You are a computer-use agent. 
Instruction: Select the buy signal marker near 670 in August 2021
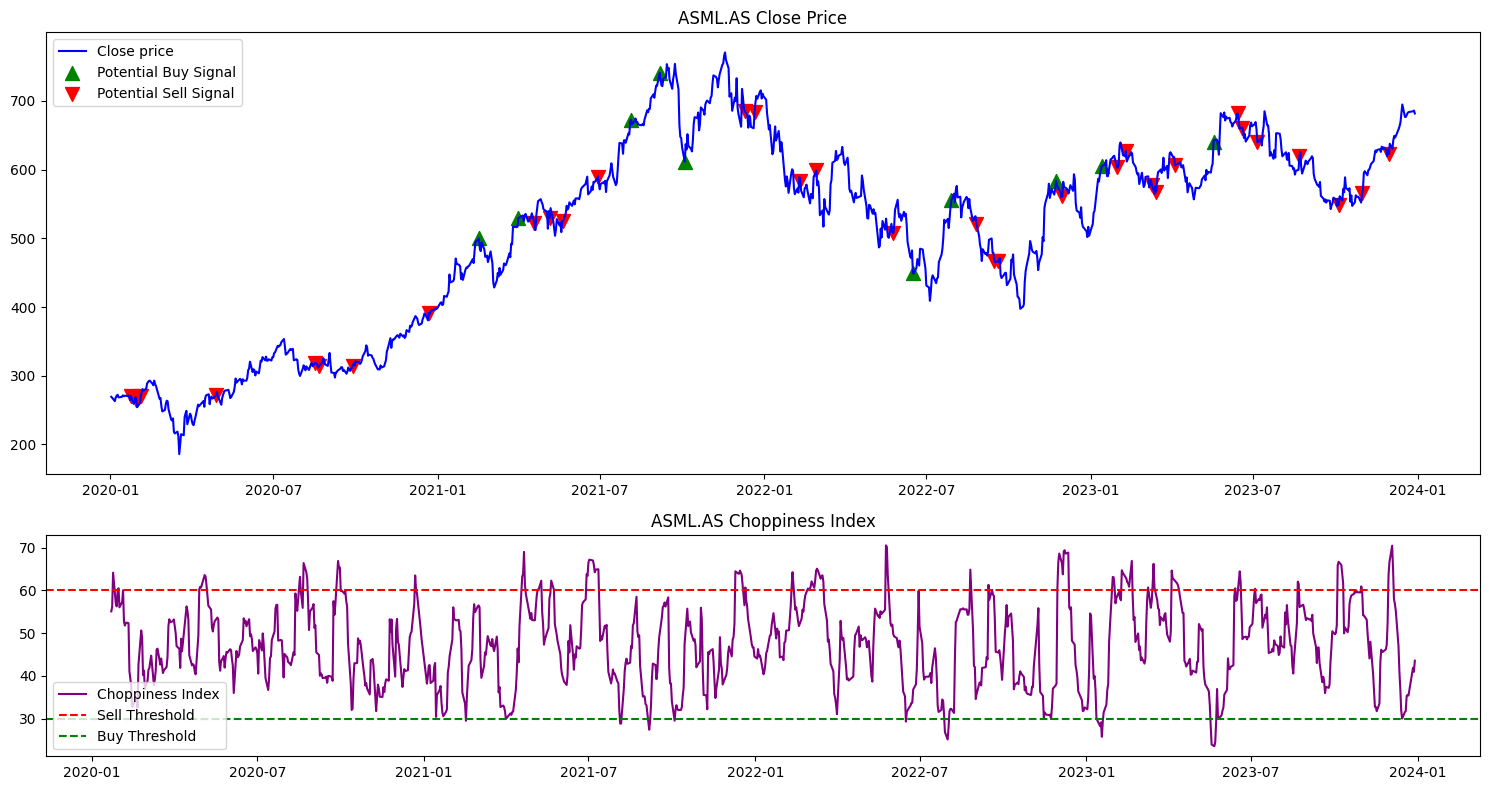[631, 120]
